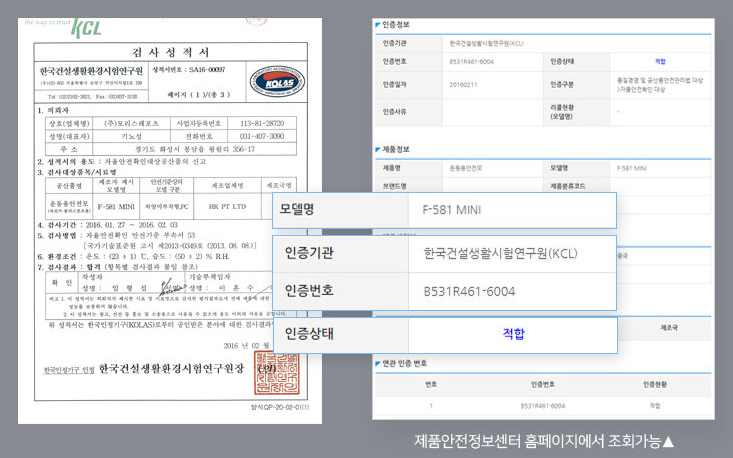This screenshot has height=458, width=733.
Task: Select 성적서번호 SA16-00097 on the certificate
Action: [189, 70]
